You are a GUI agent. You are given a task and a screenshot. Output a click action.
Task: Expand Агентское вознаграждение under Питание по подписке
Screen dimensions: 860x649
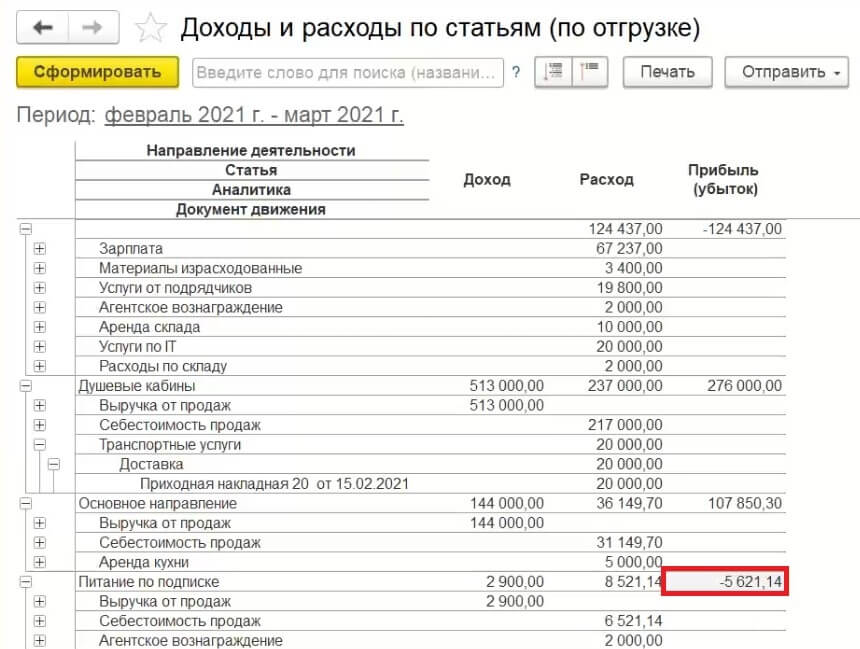tap(39, 640)
